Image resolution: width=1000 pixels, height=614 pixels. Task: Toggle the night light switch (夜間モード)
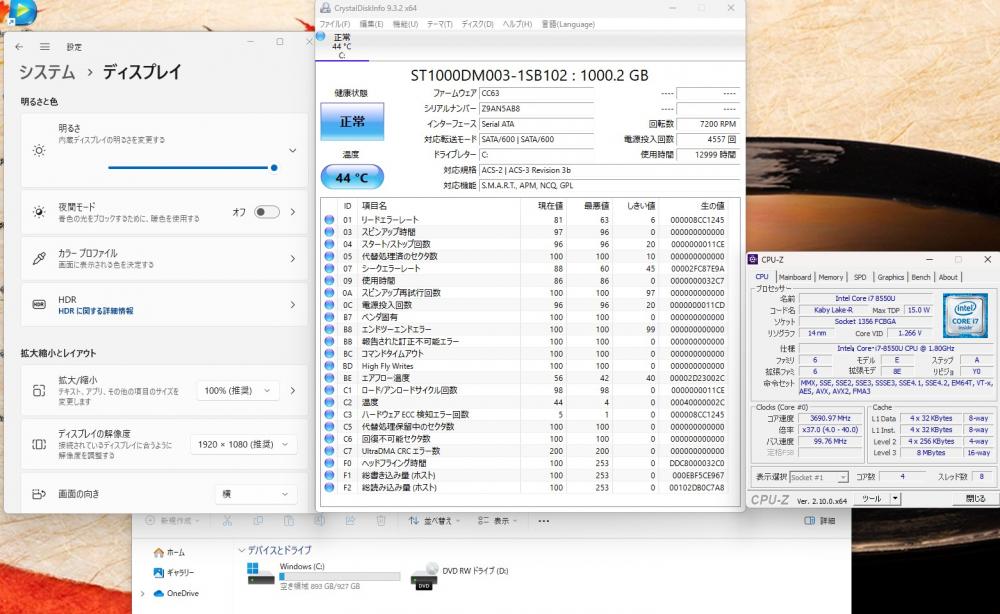coord(267,212)
